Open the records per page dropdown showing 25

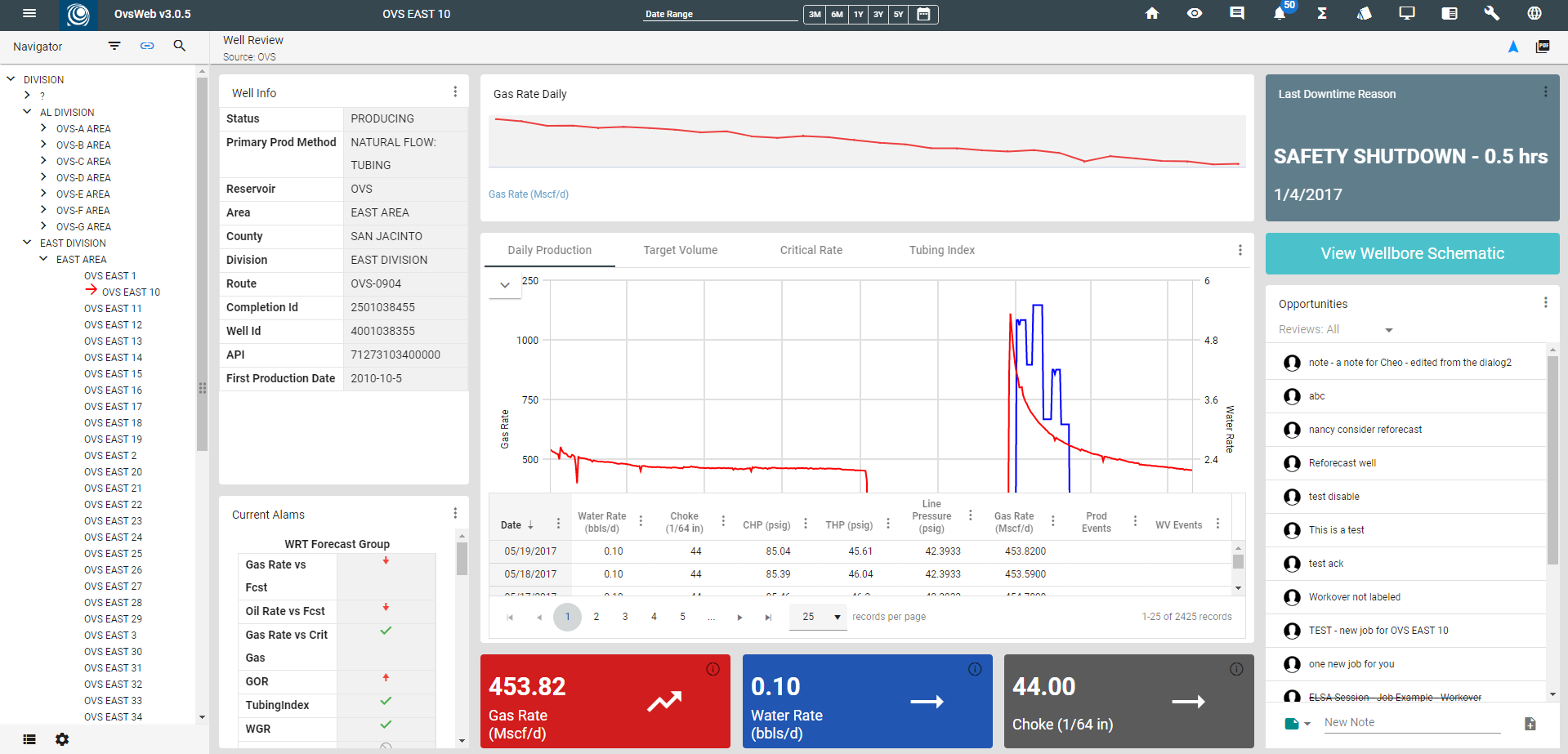(817, 617)
